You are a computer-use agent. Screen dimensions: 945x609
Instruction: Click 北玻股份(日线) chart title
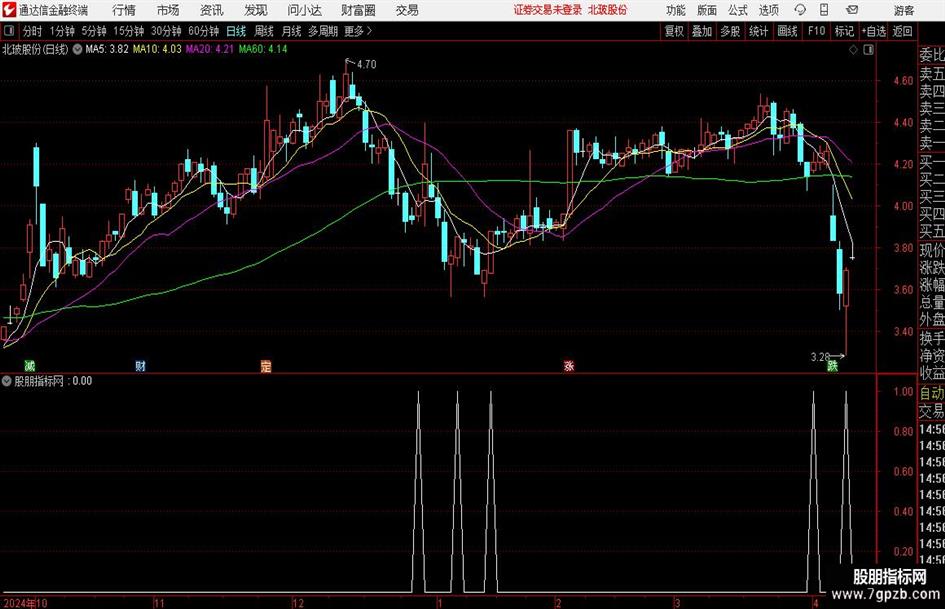tap(35, 49)
